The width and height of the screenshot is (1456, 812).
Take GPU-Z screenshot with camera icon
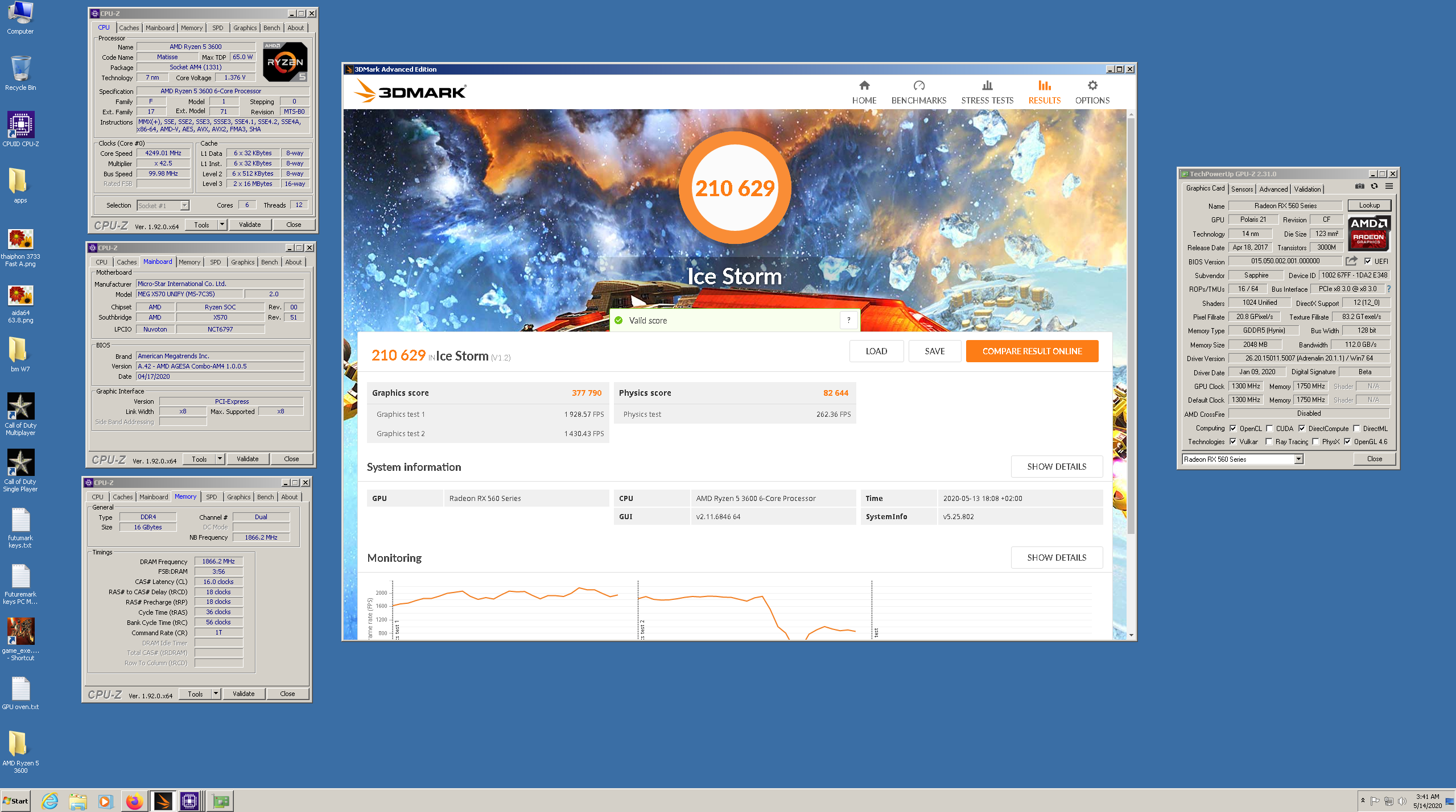(x=1359, y=187)
